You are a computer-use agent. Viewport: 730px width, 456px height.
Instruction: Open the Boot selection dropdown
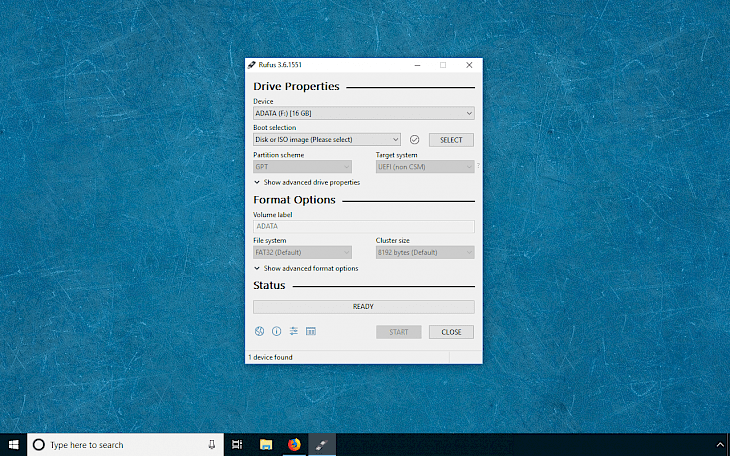(327, 139)
